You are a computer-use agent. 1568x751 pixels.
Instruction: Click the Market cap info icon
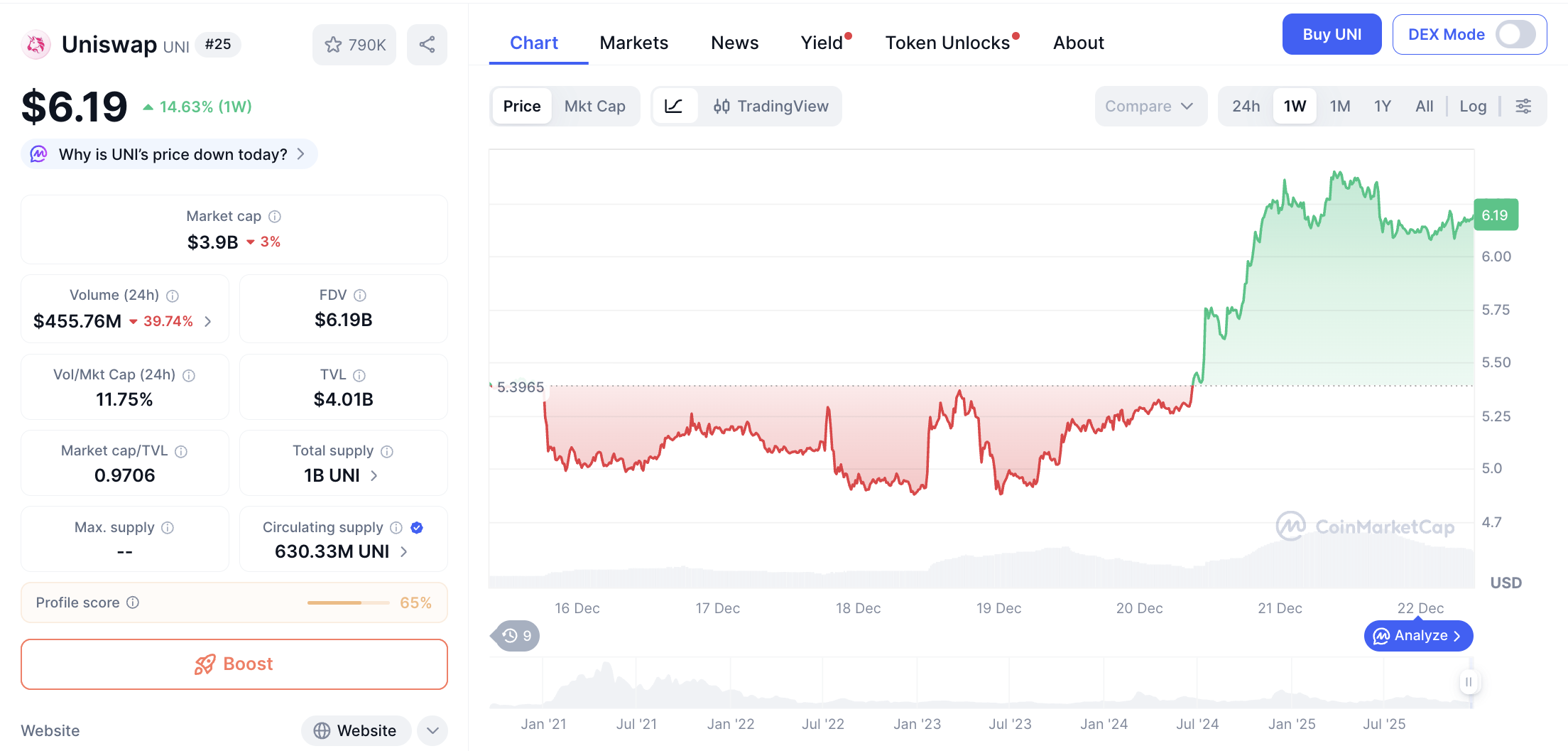coord(275,216)
